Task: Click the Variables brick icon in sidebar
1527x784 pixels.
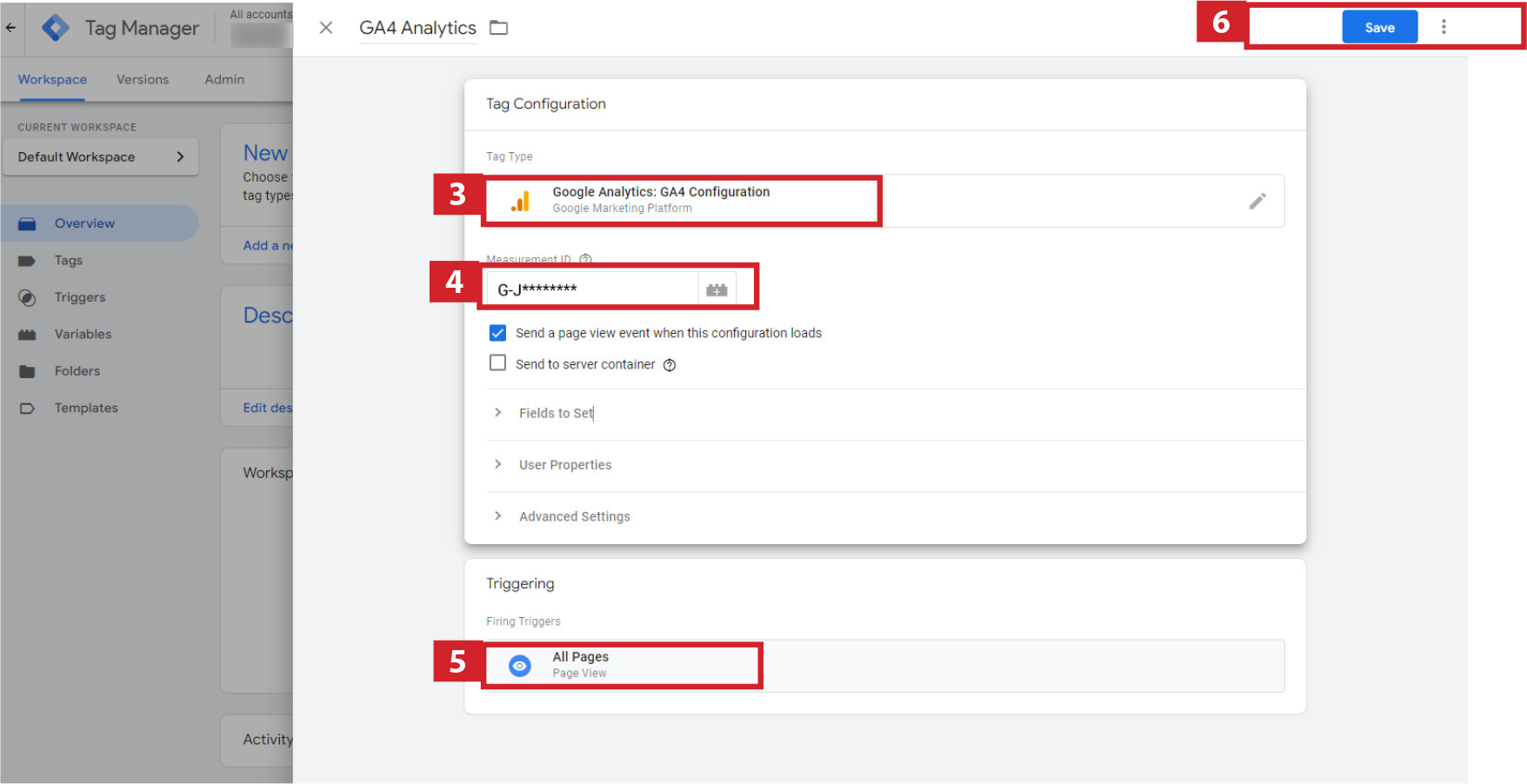Action: click(x=27, y=335)
